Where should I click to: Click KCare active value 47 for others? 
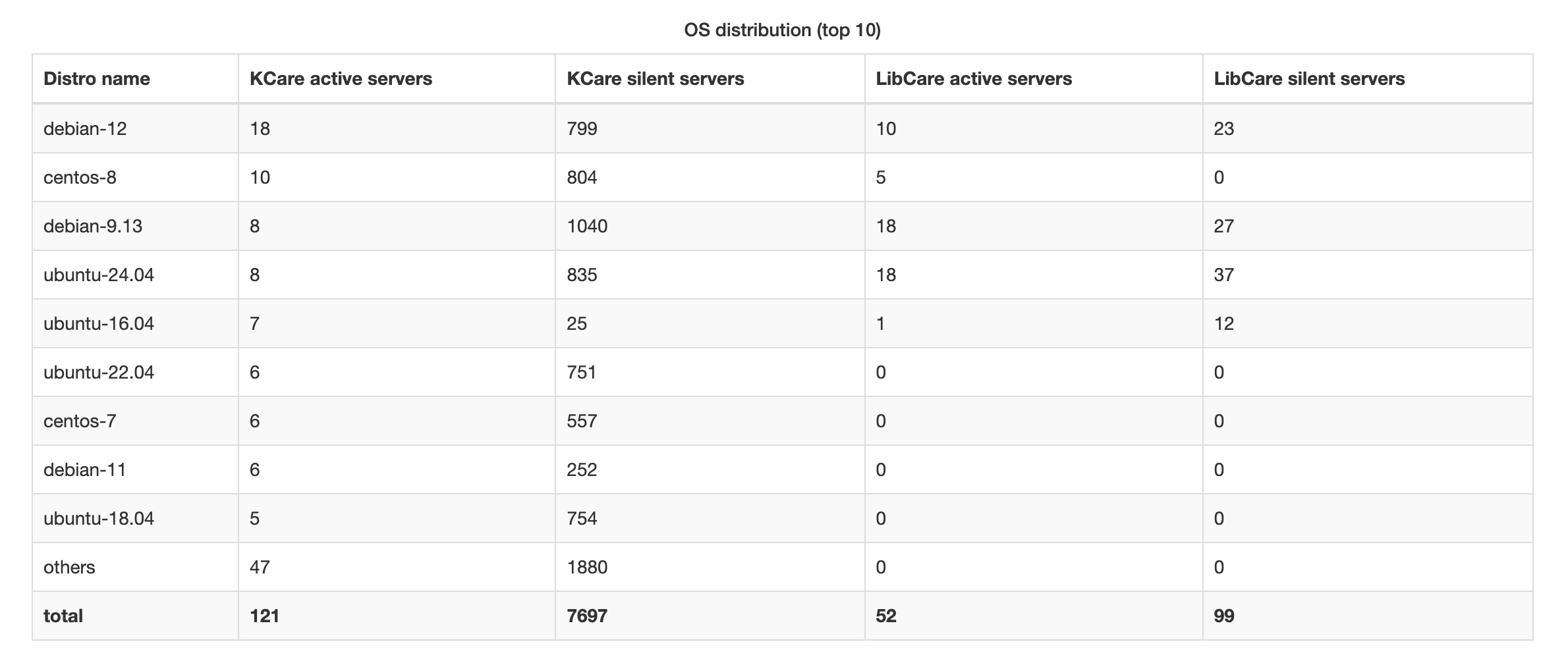260,567
